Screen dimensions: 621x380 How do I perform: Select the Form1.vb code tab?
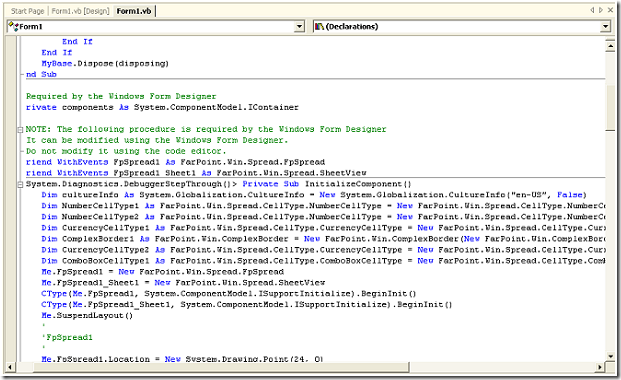pos(134,11)
